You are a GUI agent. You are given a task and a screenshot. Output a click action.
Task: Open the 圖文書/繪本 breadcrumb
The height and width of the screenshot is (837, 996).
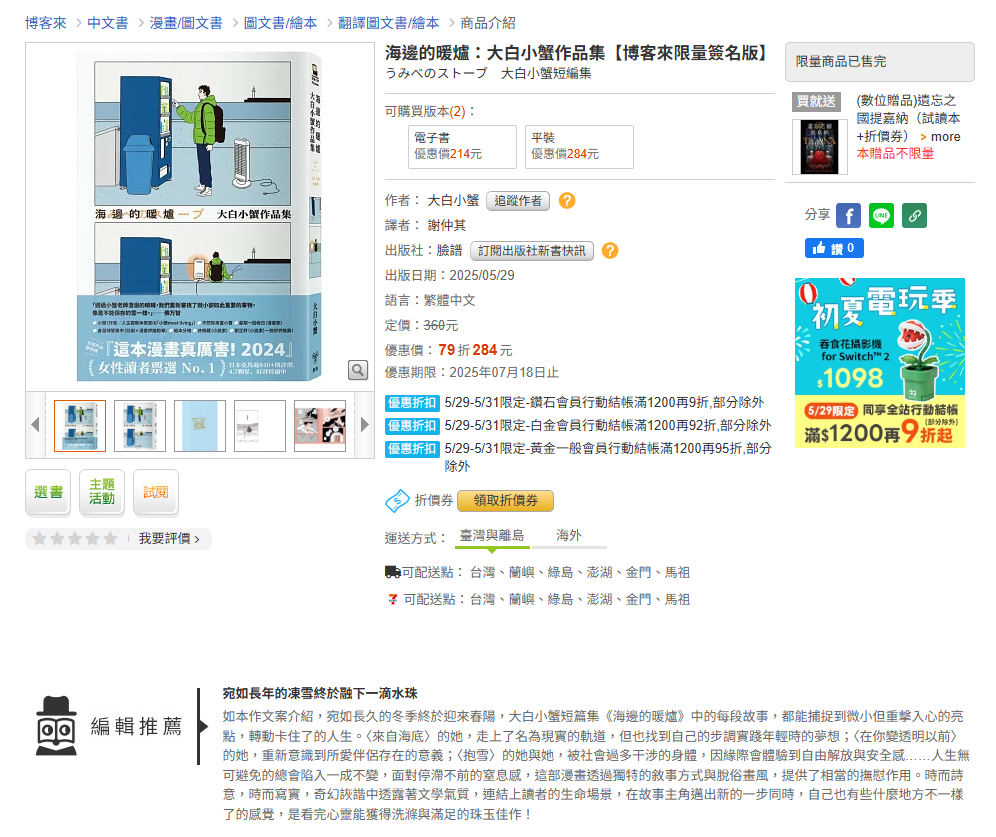(280, 23)
